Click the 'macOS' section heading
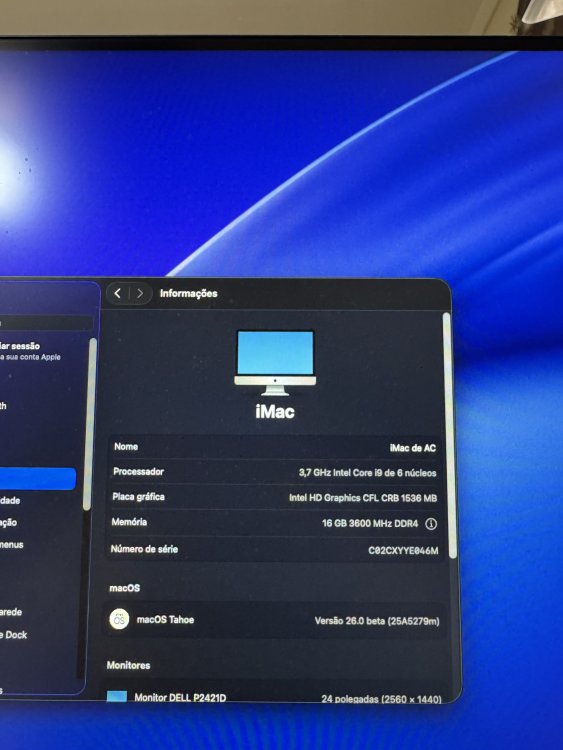Viewport: 563px width, 750px height. tap(124, 588)
